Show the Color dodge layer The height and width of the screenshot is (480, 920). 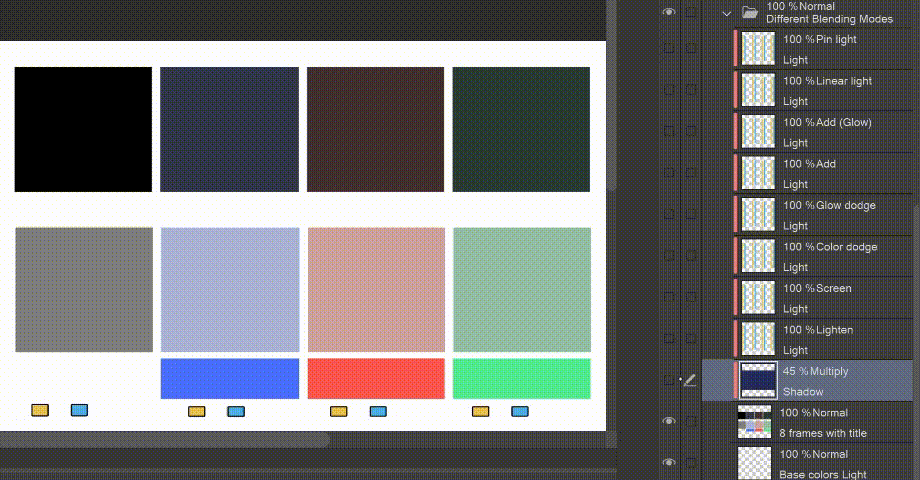tap(669, 256)
